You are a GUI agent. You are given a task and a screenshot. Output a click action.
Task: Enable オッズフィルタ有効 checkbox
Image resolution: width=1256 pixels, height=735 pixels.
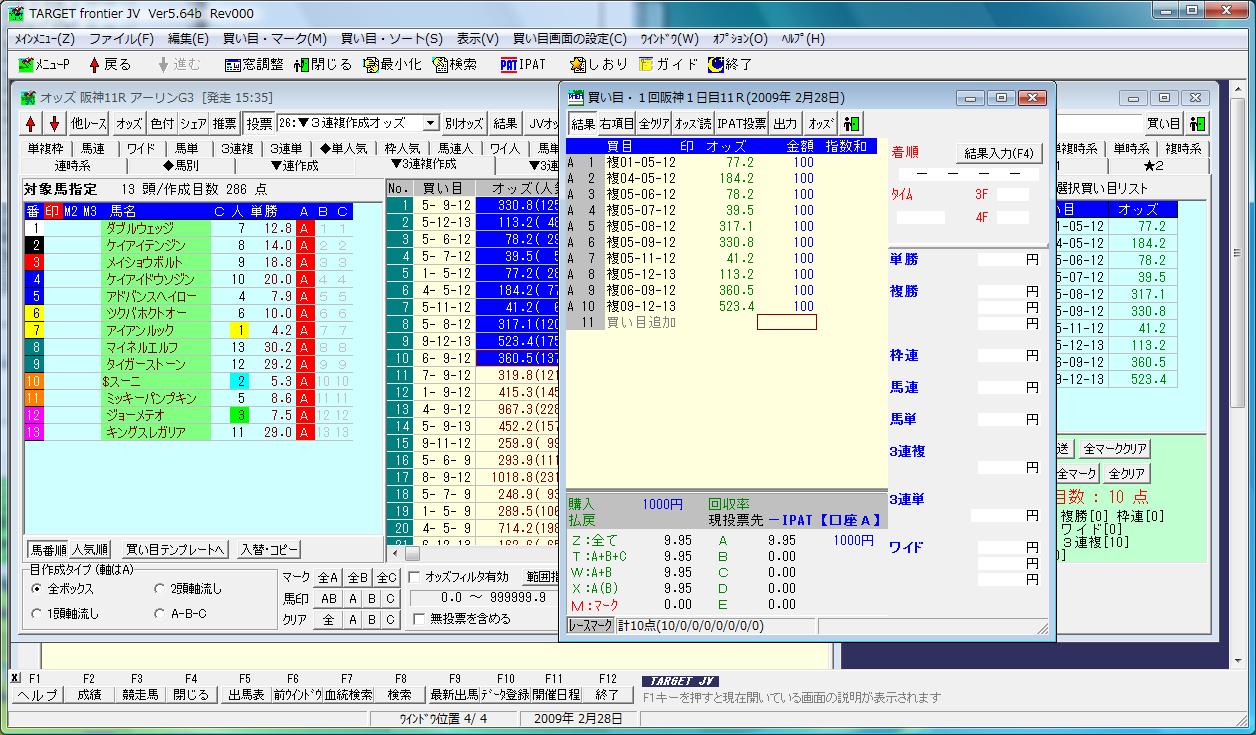coord(459,577)
